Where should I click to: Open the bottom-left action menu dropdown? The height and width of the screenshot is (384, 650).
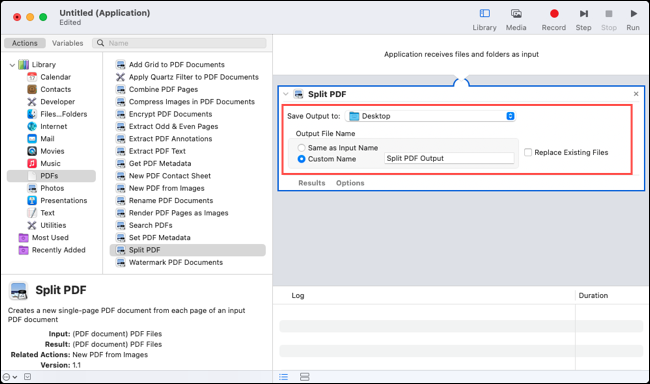(10, 377)
